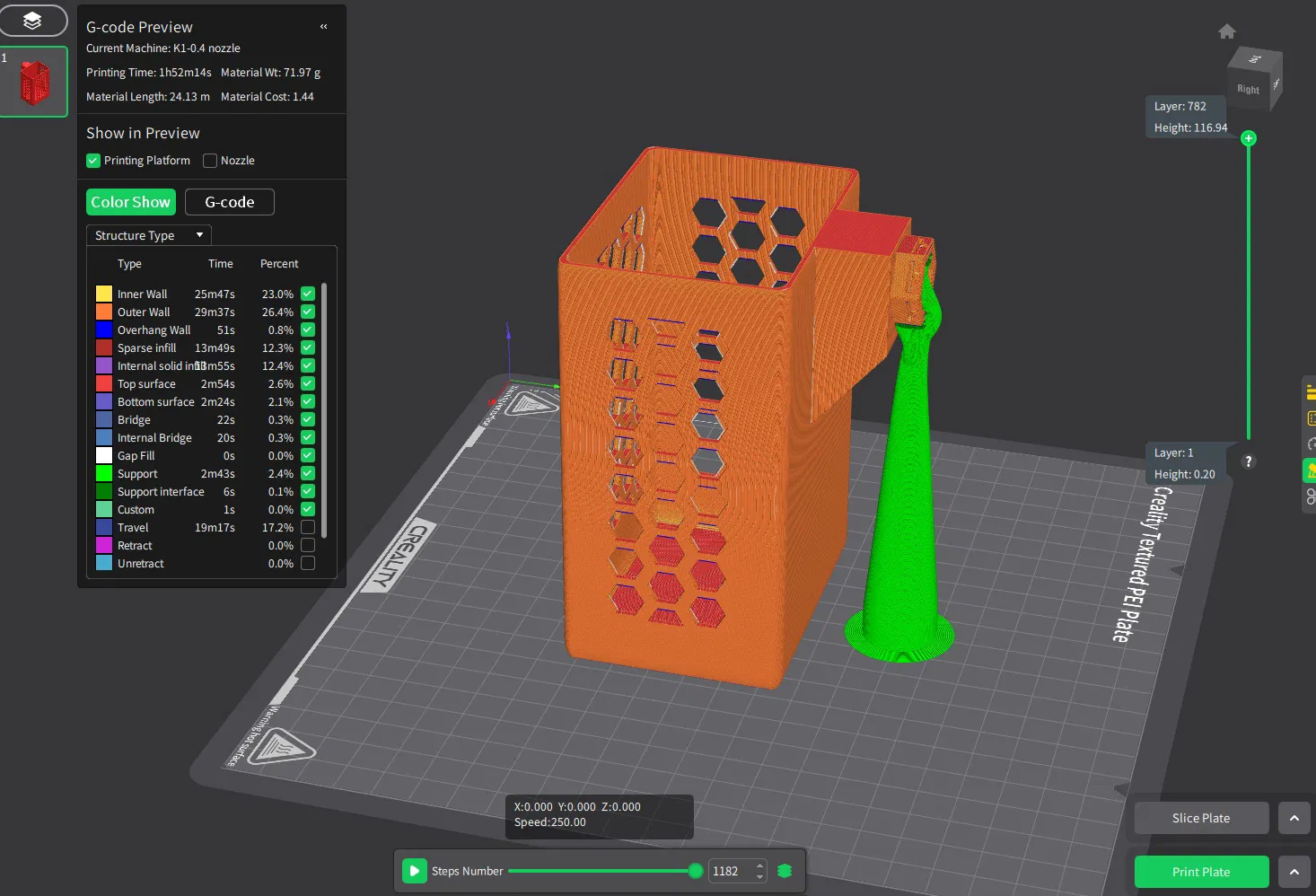Switch to the G-code tab
This screenshot has height=896, width=1316.
click(229, 202)
